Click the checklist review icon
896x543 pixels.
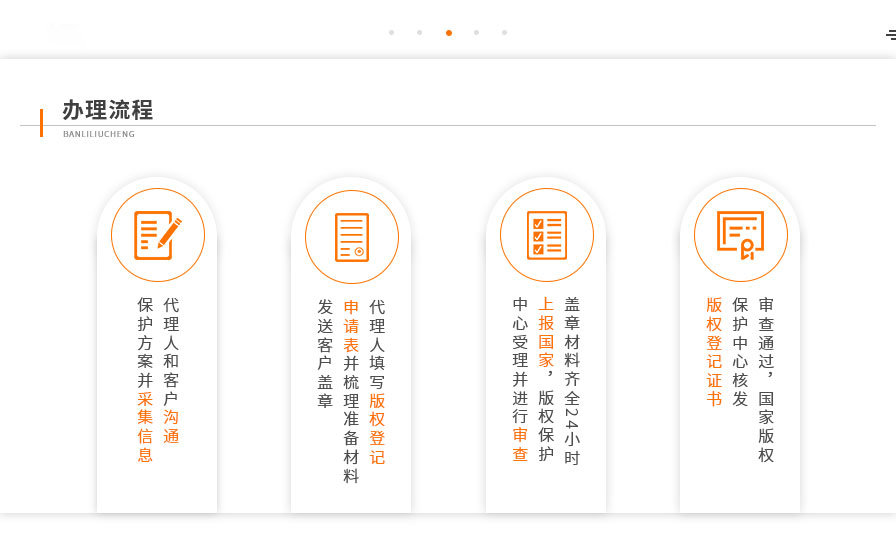click(547, 236)
